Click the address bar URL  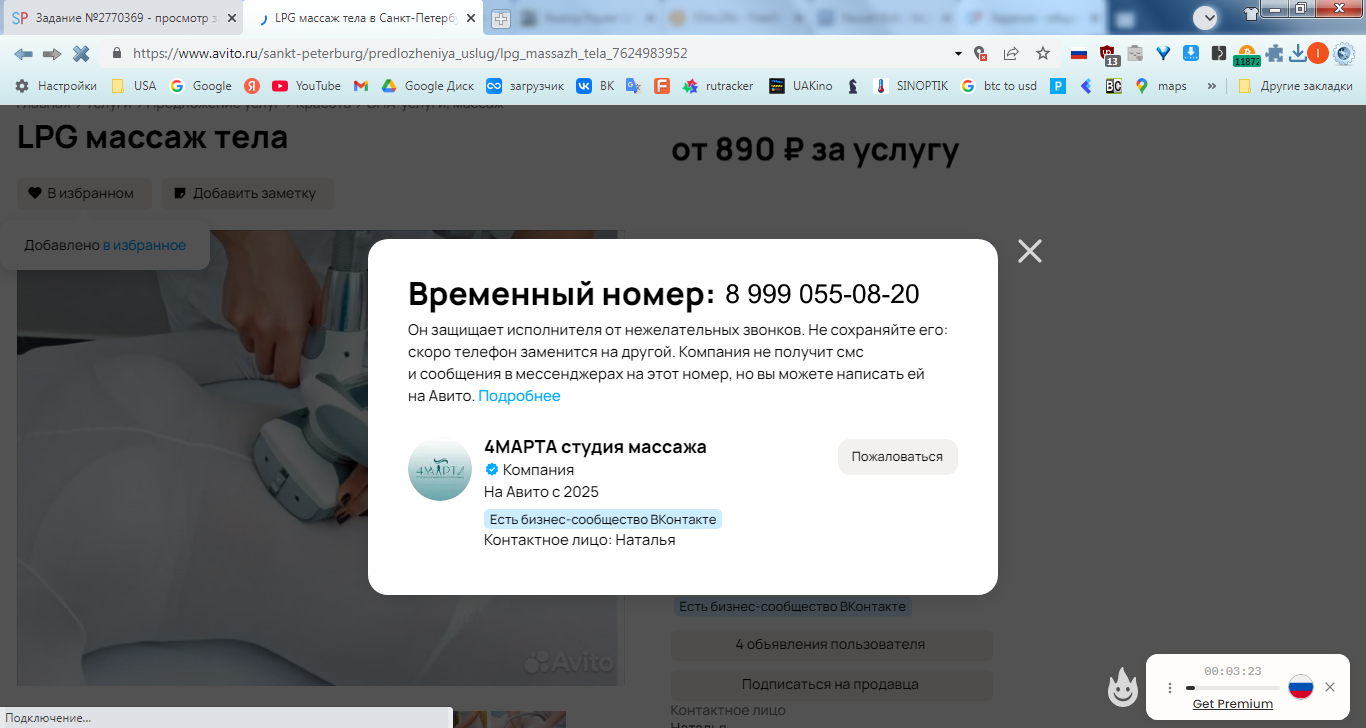point(410,53)
